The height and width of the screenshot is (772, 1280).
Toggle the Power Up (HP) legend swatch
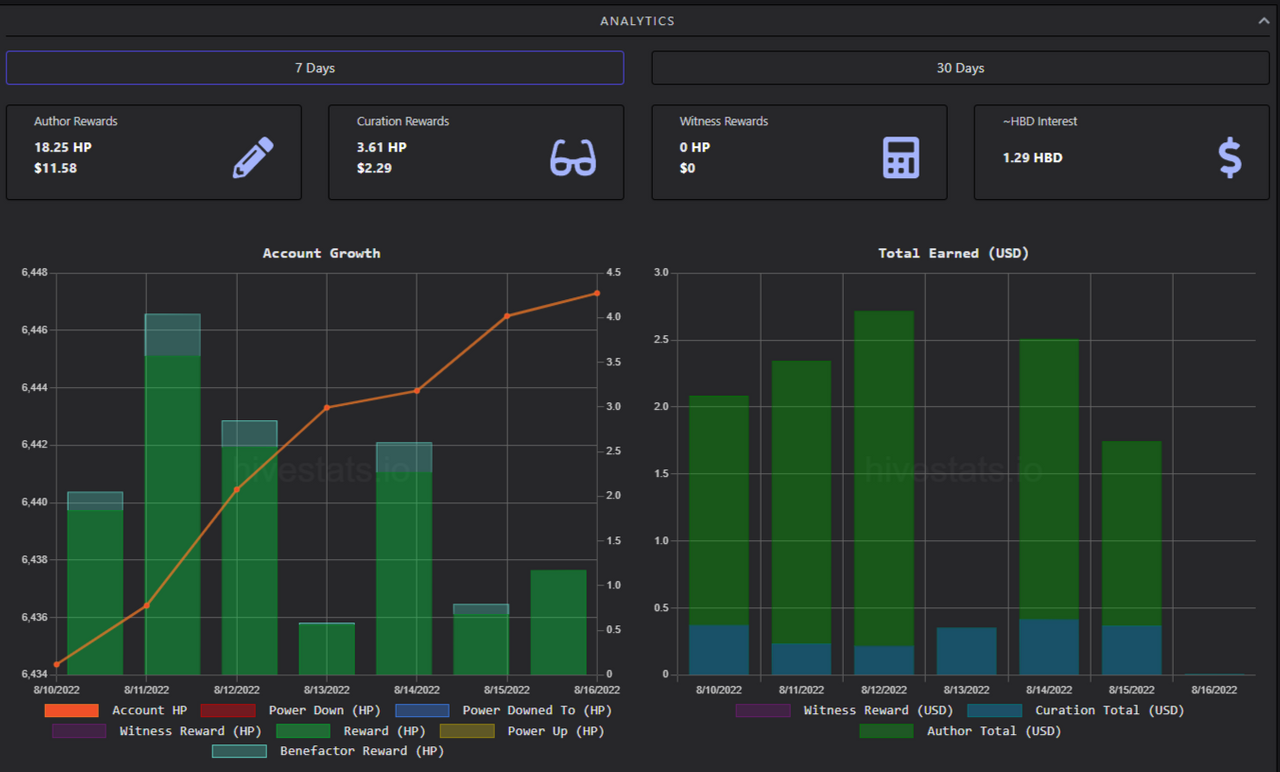(467, 731)
